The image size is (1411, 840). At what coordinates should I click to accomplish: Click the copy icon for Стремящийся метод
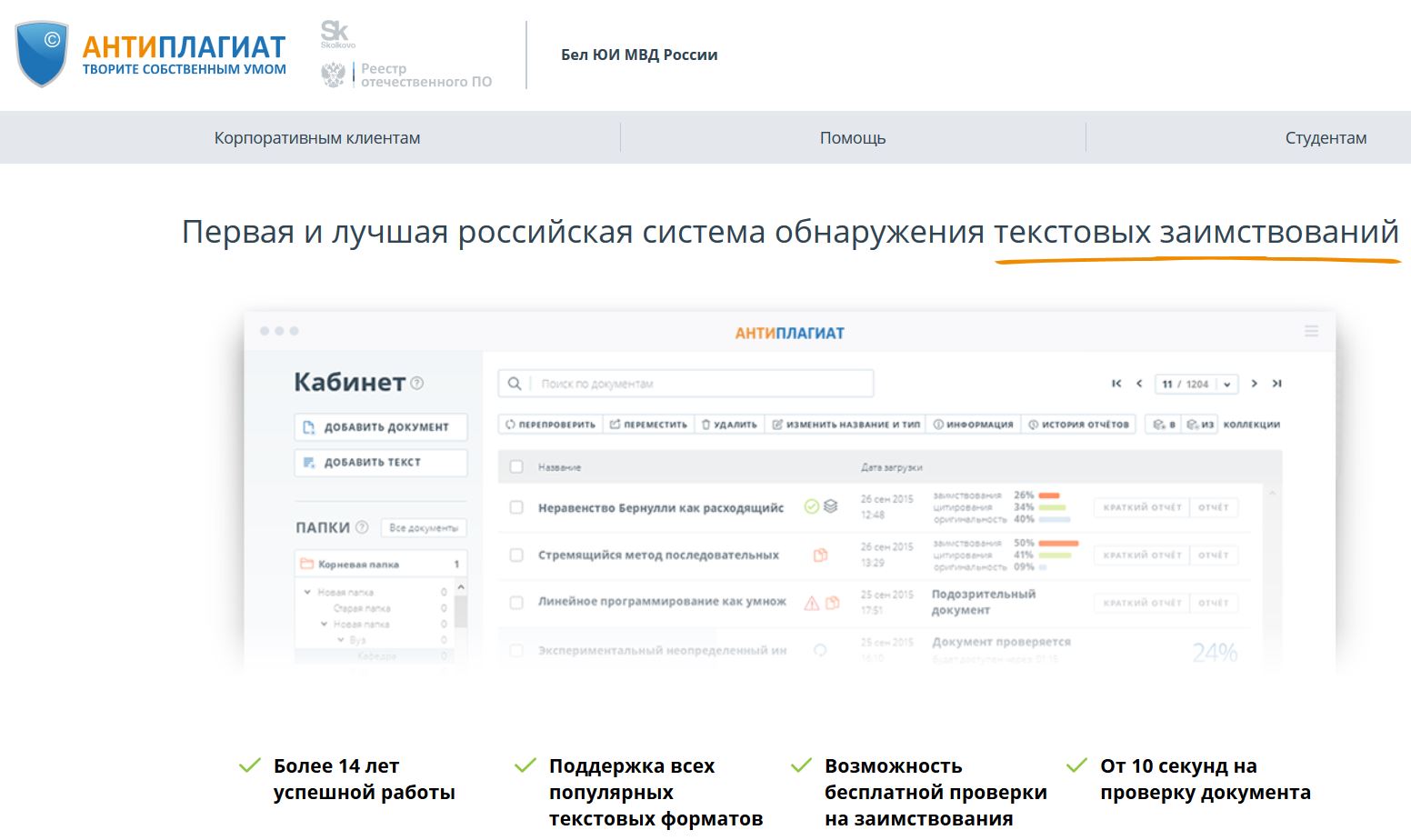[820, 555]
